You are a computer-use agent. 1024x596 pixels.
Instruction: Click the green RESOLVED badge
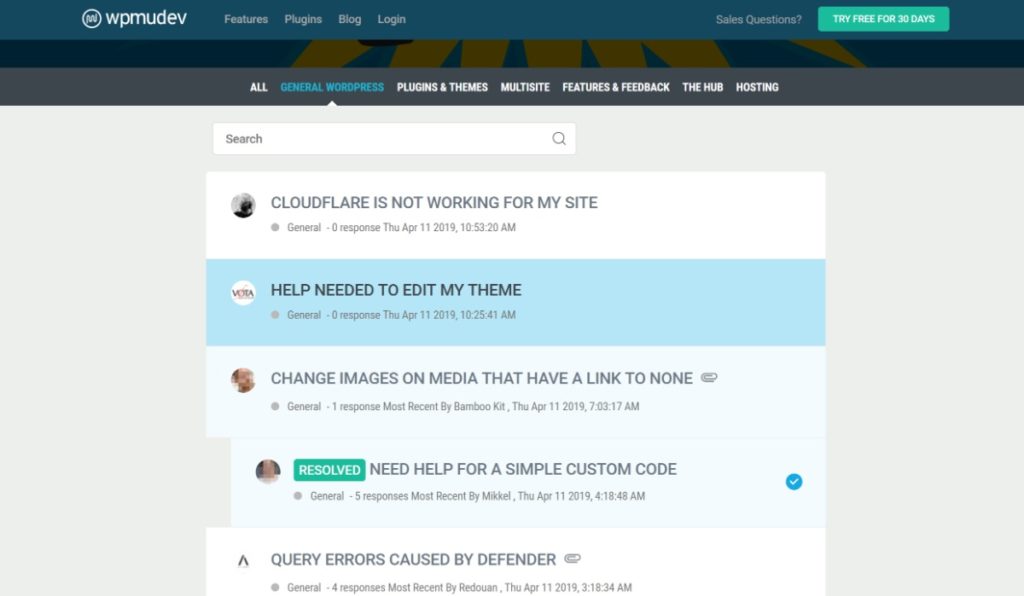pos(328,469)
